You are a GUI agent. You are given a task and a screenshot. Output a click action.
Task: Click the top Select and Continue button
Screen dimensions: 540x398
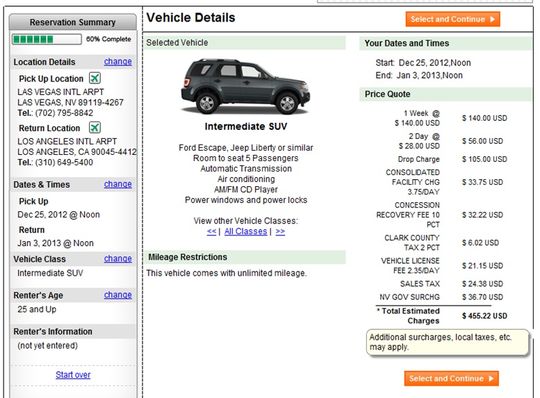pyautogui.click(x=453, y=19)
